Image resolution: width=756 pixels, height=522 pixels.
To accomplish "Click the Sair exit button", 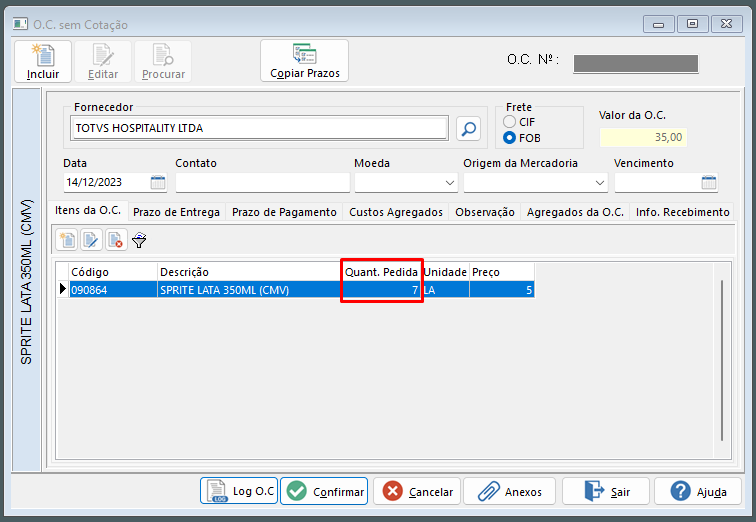I will coord(606,491).
